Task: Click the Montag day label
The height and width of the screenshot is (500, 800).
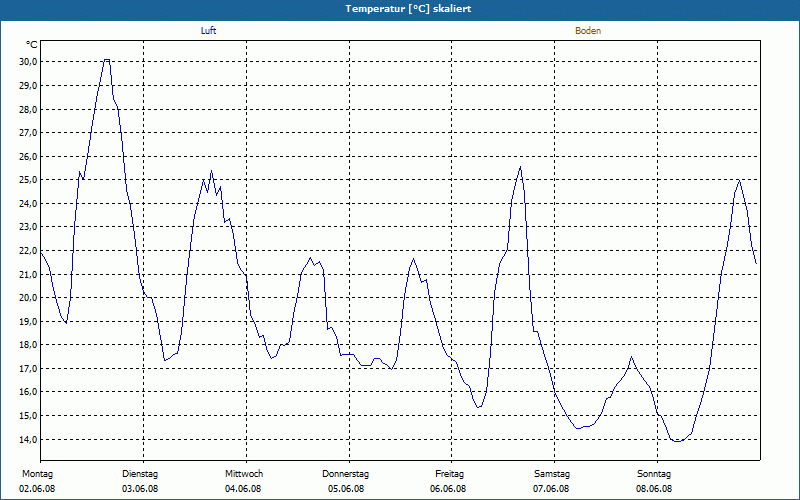Action: coord(37,474)
